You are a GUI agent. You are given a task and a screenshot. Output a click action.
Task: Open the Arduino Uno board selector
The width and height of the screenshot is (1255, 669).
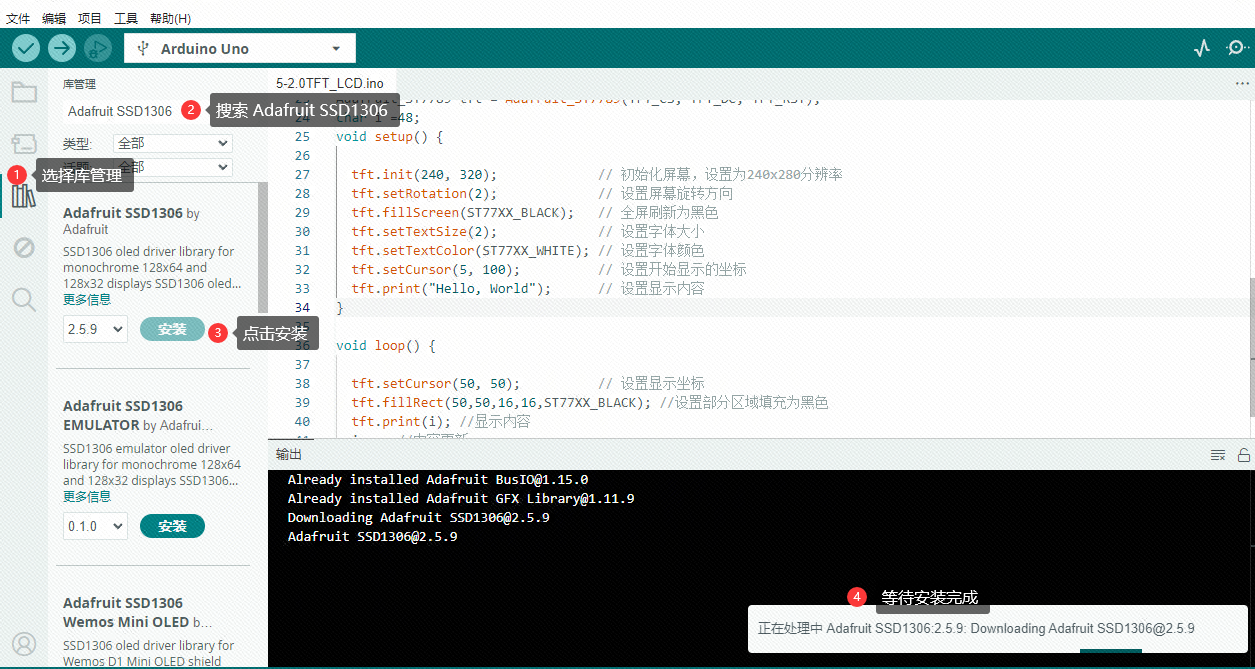[x=240, y=48]
